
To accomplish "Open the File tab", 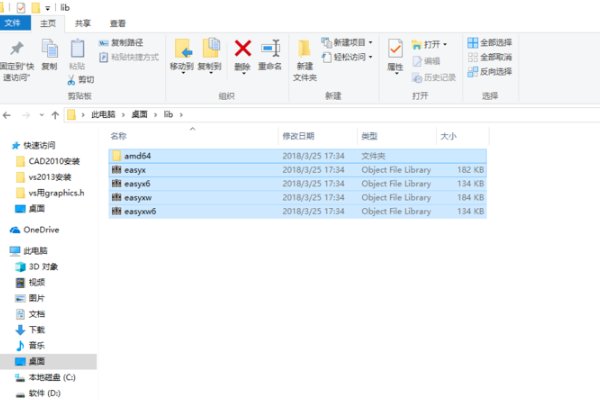I will coord(13,23).
